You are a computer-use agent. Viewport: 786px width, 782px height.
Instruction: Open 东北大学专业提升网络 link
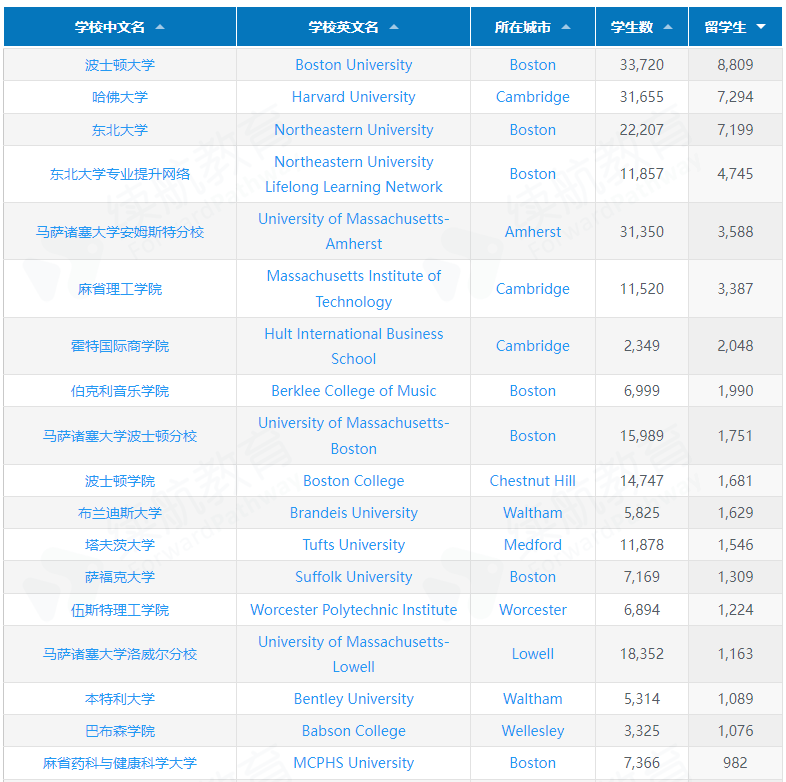coord(120,174)
